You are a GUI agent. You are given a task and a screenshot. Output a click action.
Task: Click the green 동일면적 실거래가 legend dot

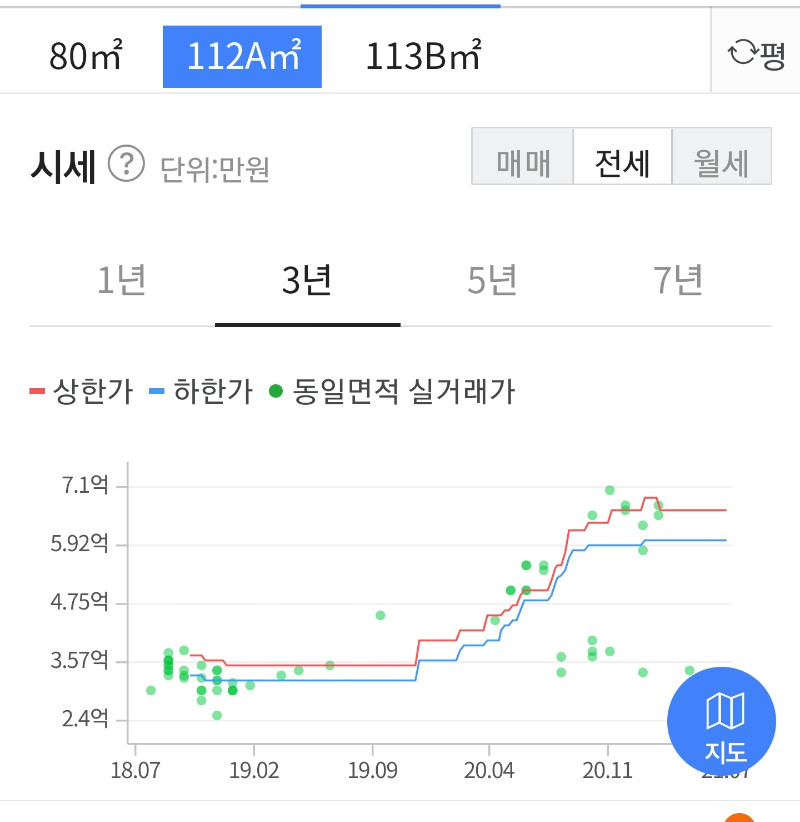276,391
